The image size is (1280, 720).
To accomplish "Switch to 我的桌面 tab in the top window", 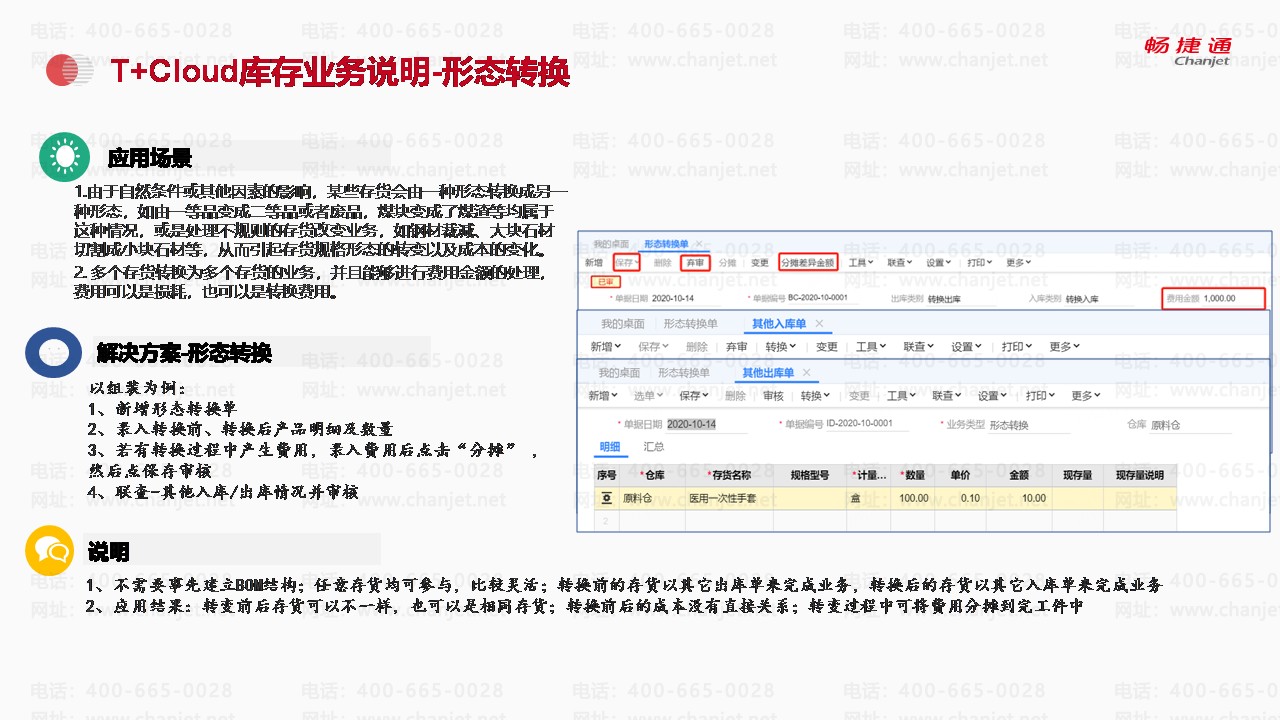I will click(x=611, y=243).
